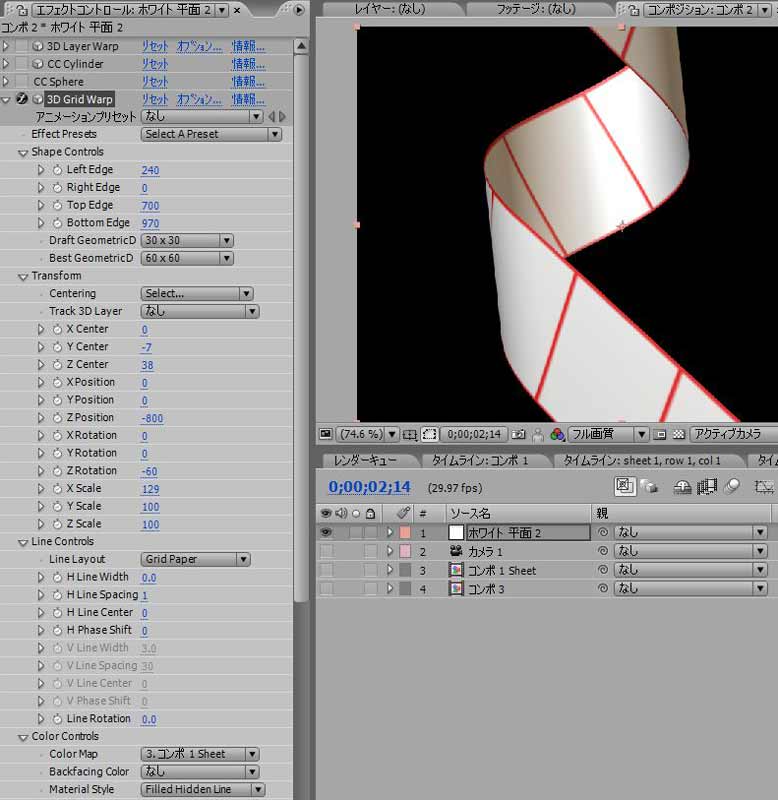Open the Line Layout Grid Paper dropdown
Viewport: 778px width, 800px height.
click(x=195, y=559)
